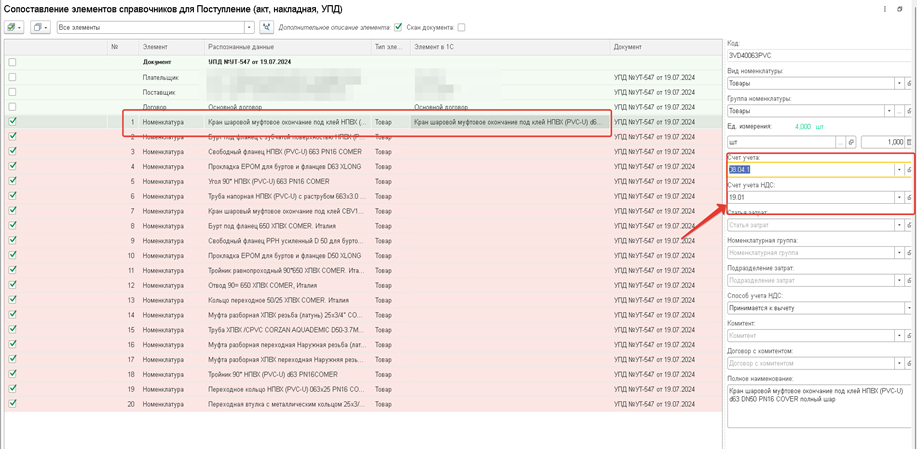Image resolution: width=917 pixels, height=449 pixels.
Task: Expand the Способ учета НДС dropdown
Action: [x=909, y=308]
